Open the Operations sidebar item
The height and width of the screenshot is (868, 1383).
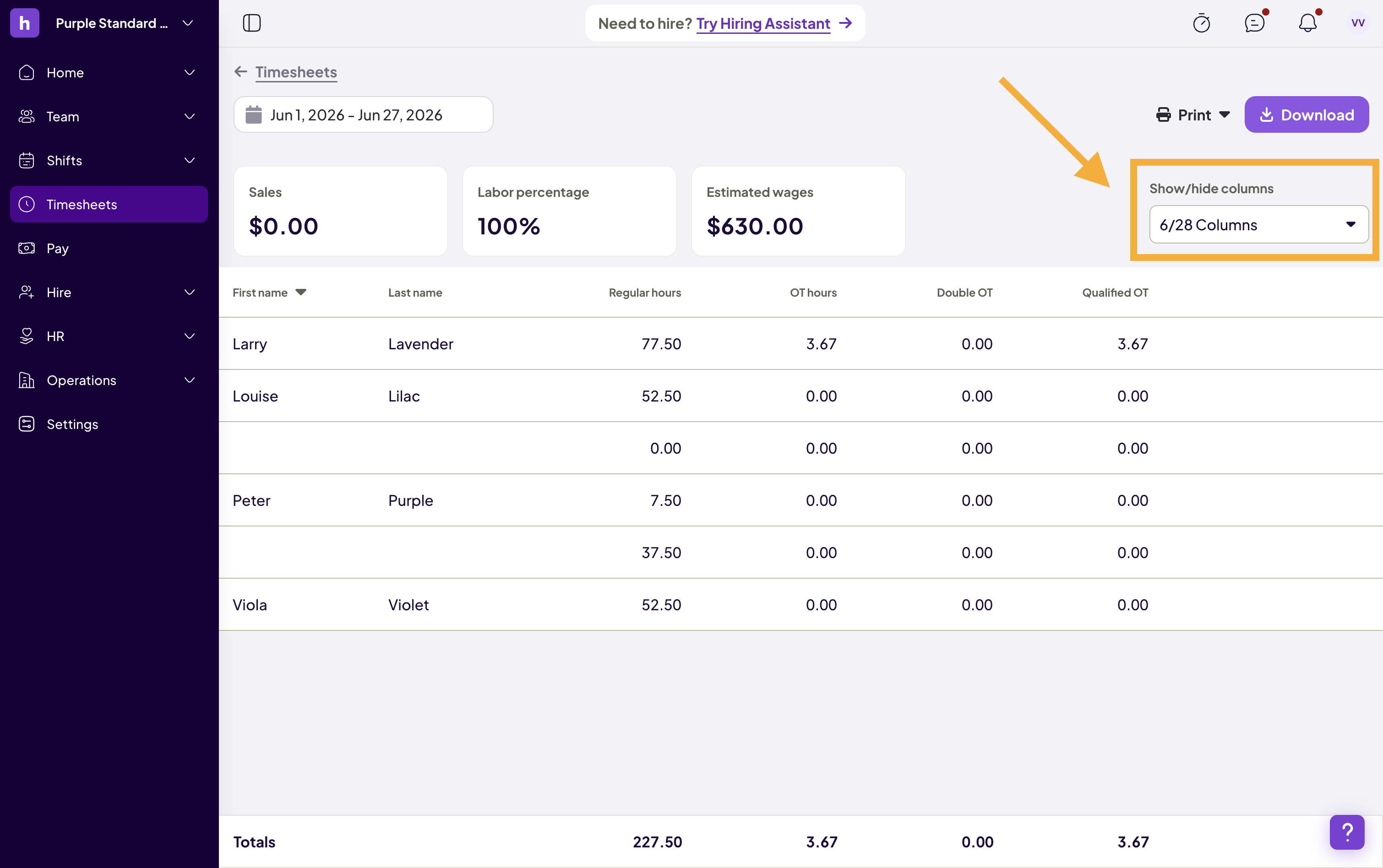click(109, 380)
